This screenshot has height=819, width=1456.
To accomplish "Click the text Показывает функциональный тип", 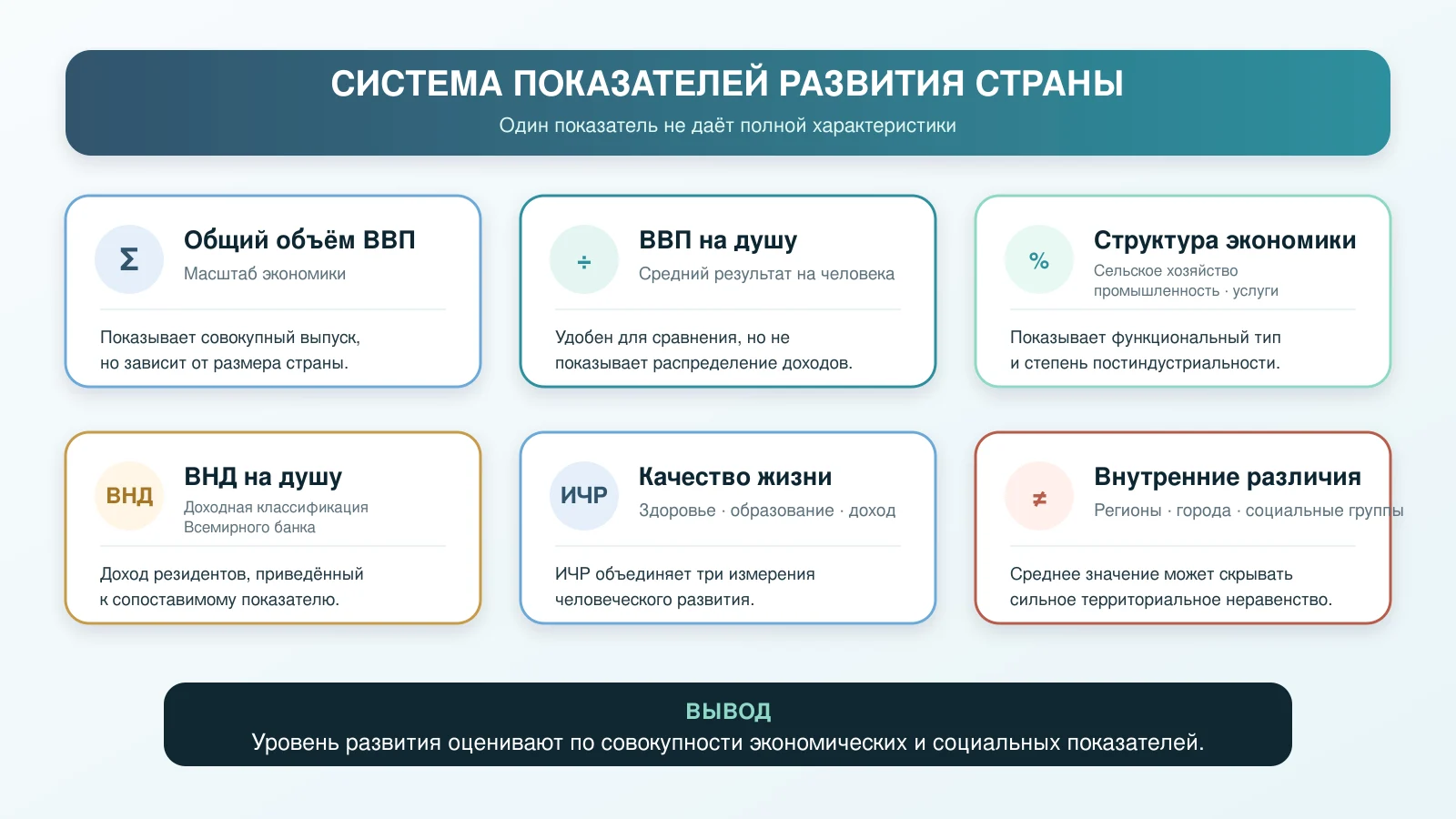I will 1145,338.
